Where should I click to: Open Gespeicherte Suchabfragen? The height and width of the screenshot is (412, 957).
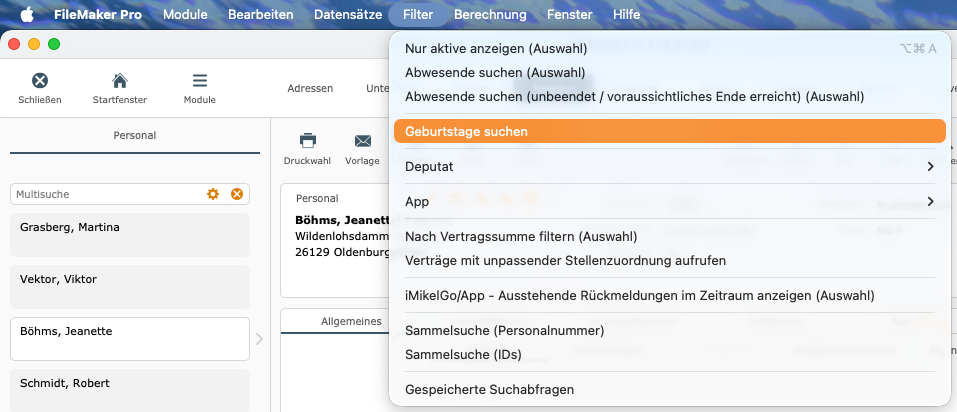670,389
